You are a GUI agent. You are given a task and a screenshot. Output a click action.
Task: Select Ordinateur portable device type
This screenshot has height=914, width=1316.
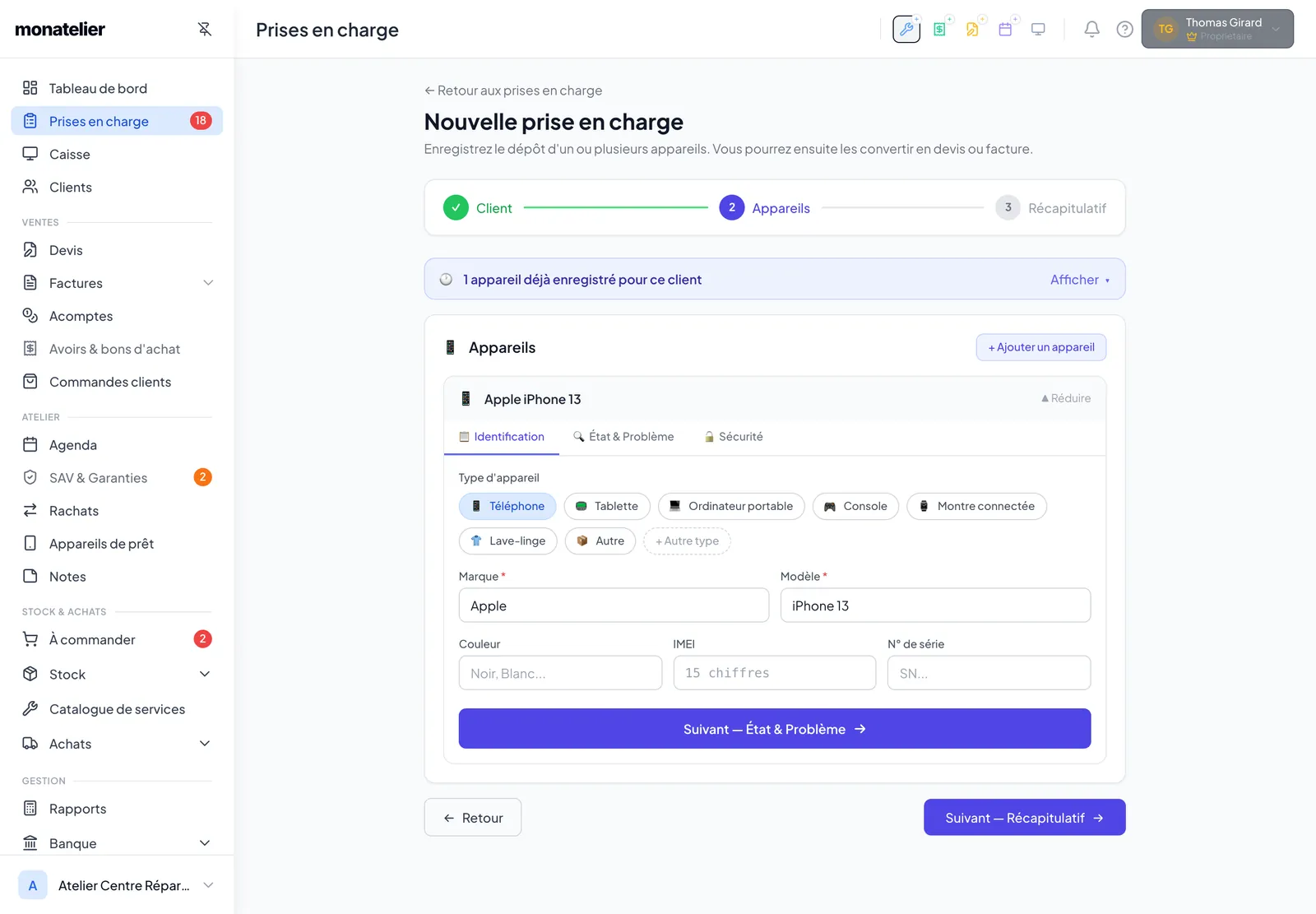[x=731, y=506]
